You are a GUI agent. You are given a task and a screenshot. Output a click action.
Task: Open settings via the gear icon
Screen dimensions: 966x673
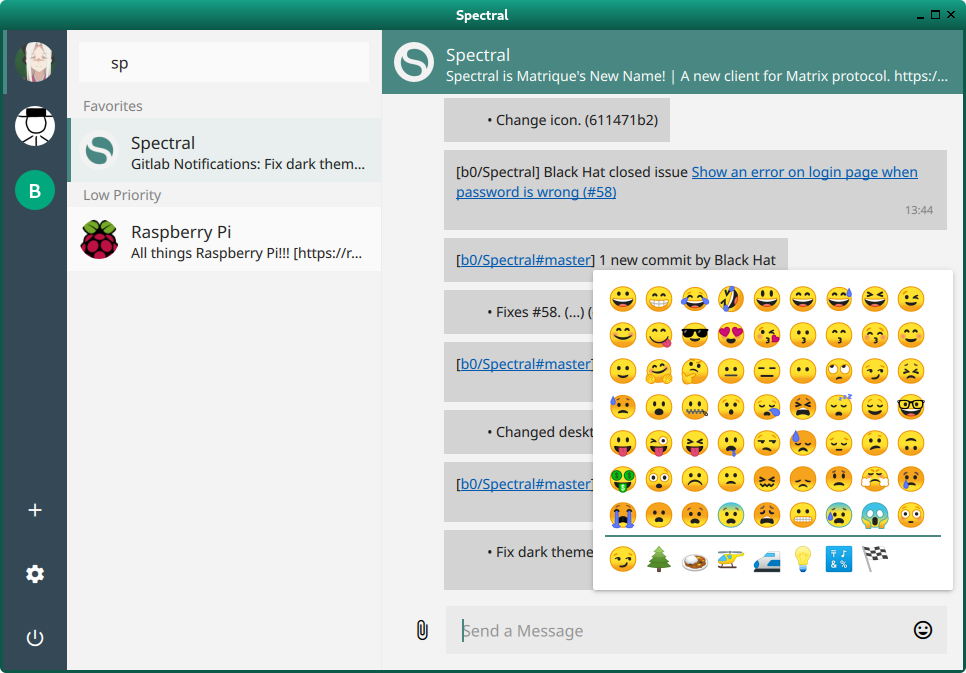click(35, 574)
